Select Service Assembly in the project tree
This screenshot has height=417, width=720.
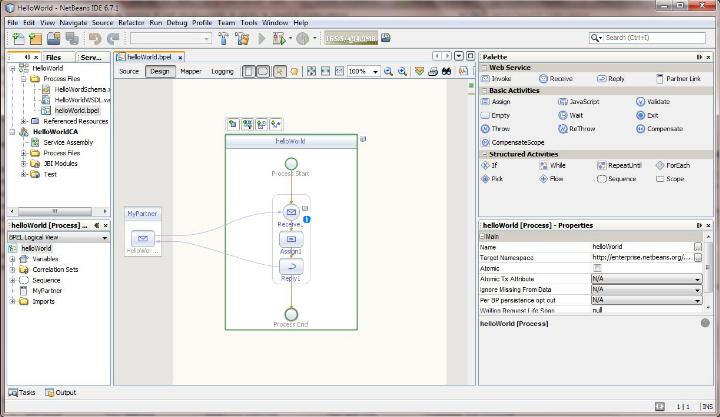point(68,142)
